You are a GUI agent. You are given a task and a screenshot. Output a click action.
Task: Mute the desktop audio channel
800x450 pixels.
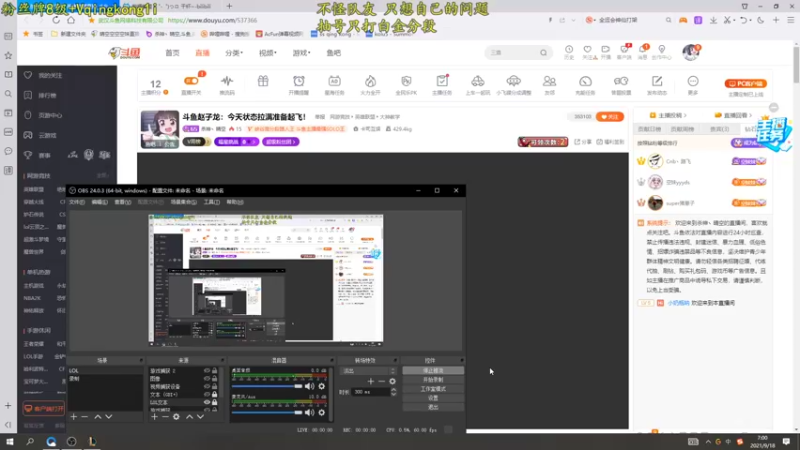pos(309,386)
